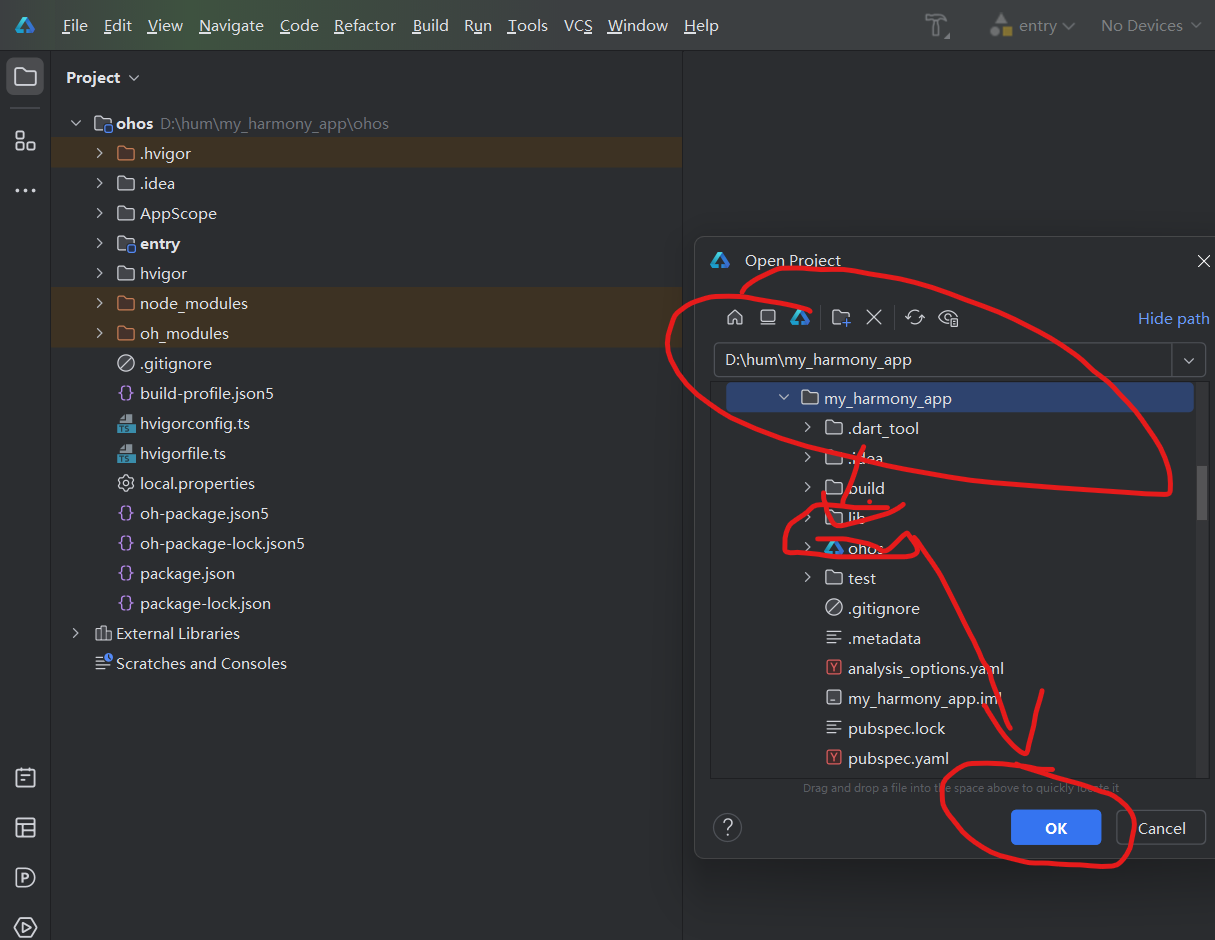The height and width of the screenshot is (940, 1215).
Task: Open the Refactor menu
Action: tap(365, 26)
